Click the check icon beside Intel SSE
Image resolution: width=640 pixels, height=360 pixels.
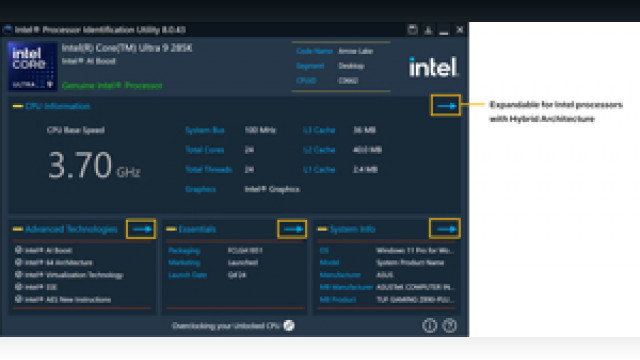coord(18,287)
